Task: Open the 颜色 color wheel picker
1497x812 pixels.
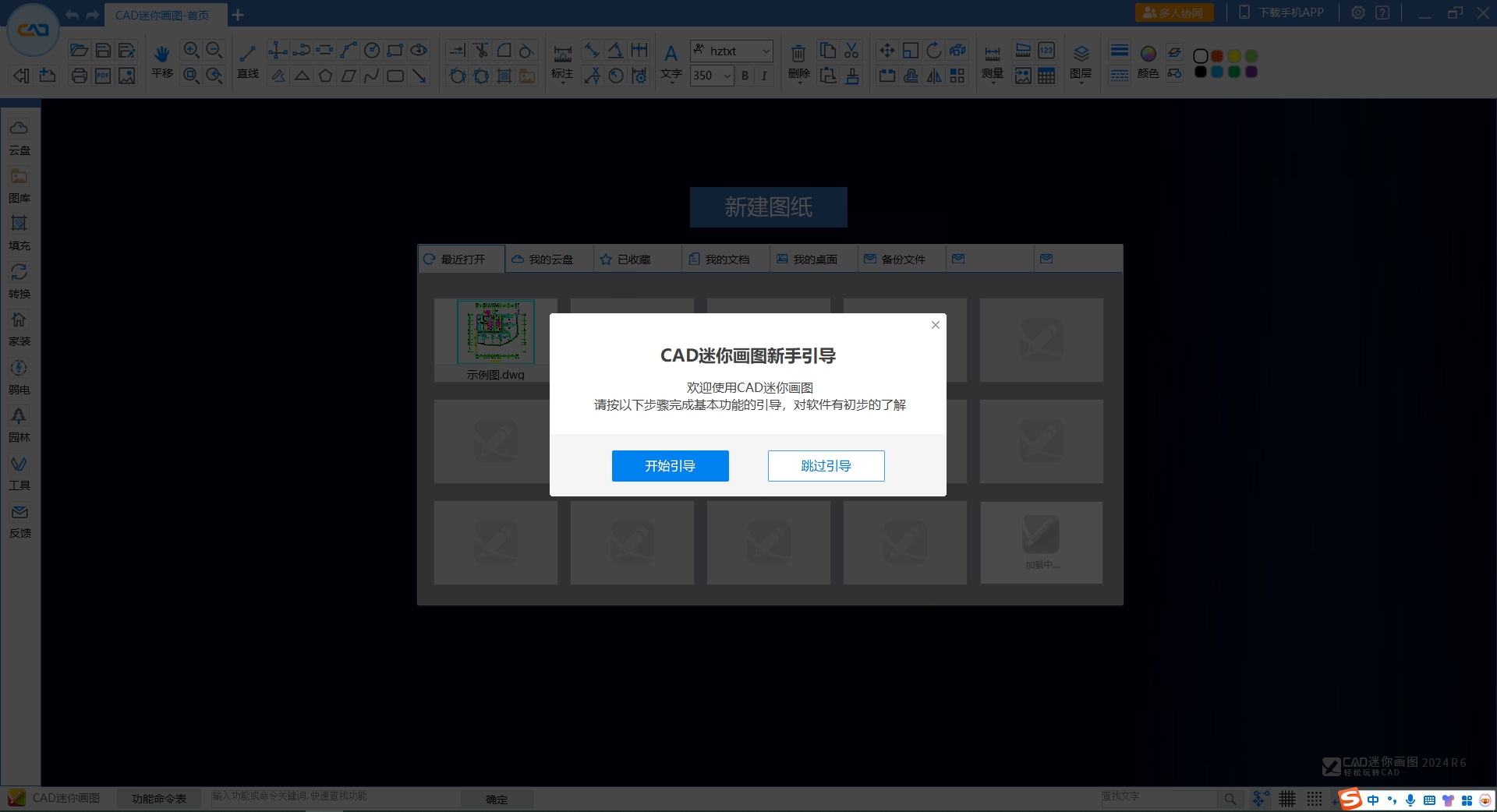Action: (1148, 61)
